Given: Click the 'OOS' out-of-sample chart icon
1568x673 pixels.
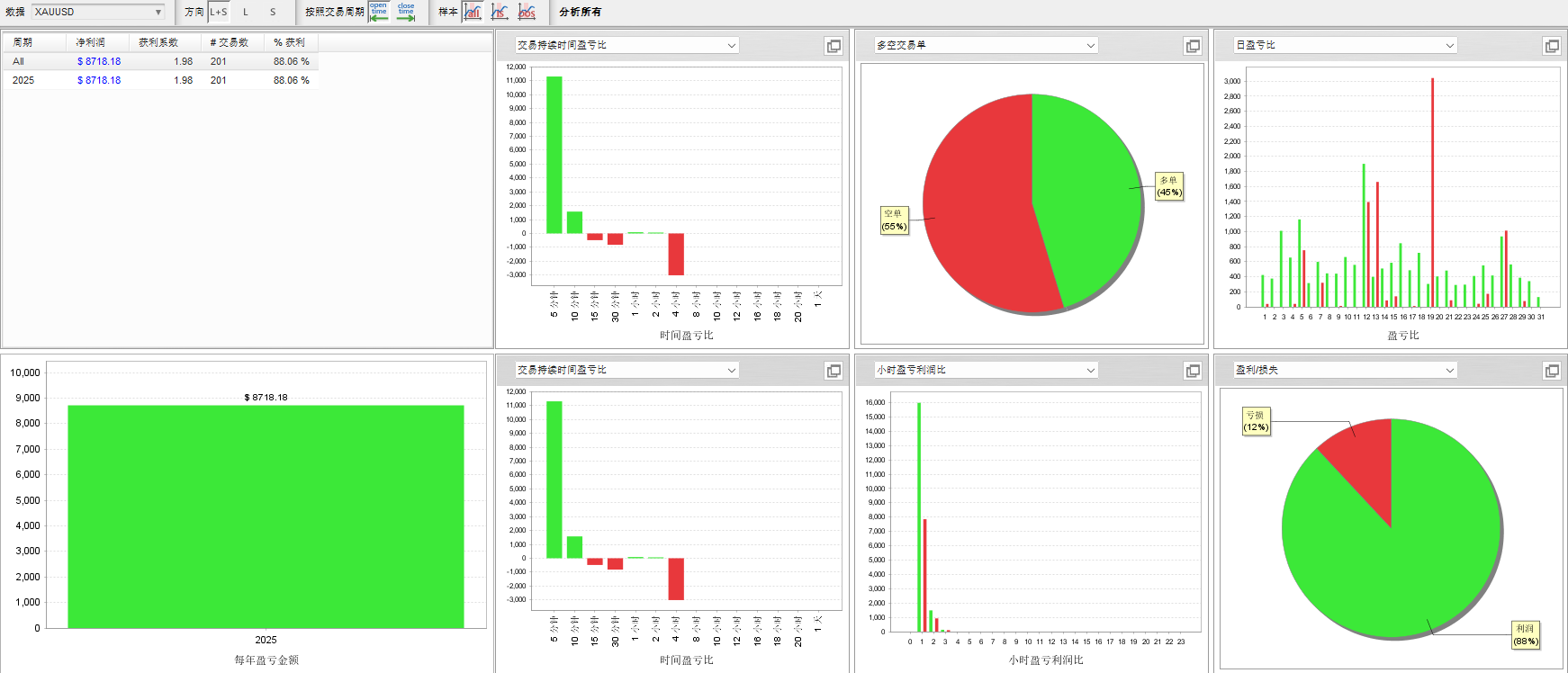Looking at the screenshot, I should point(527,12).
